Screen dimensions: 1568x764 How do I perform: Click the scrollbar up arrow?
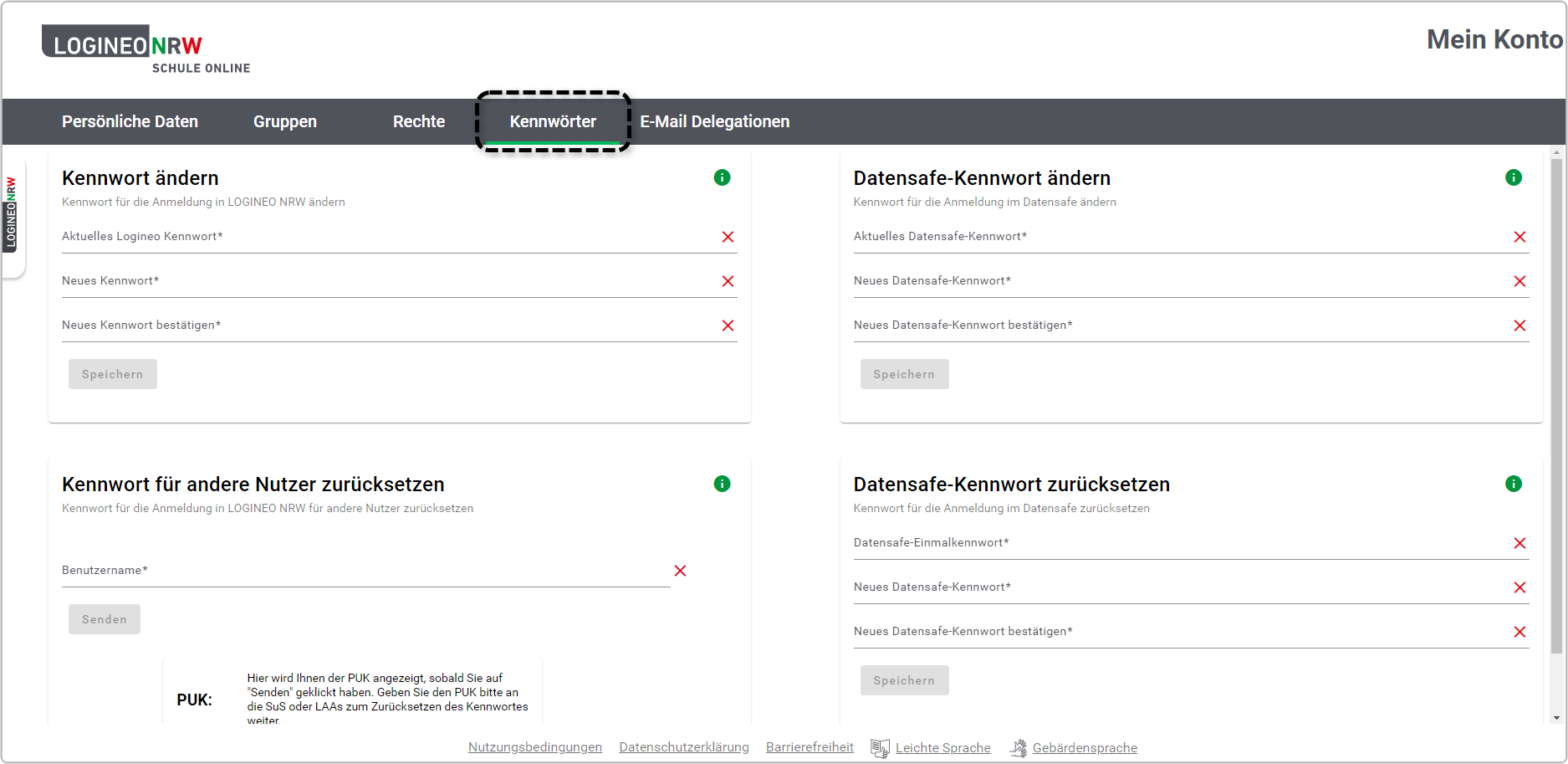pos(1556,152)
